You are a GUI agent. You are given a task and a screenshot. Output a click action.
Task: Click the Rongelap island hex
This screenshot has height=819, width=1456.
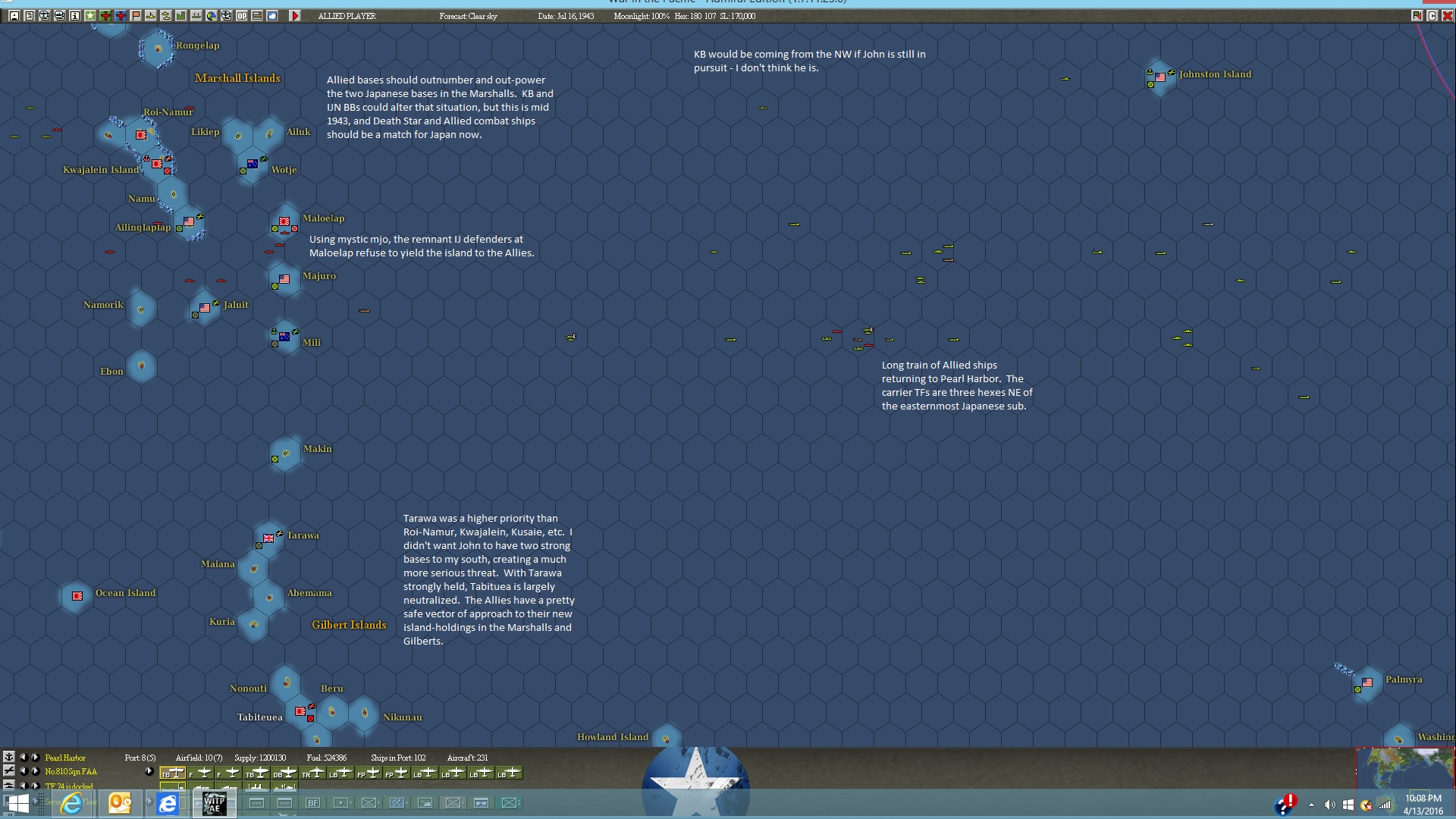pos(158,49)
